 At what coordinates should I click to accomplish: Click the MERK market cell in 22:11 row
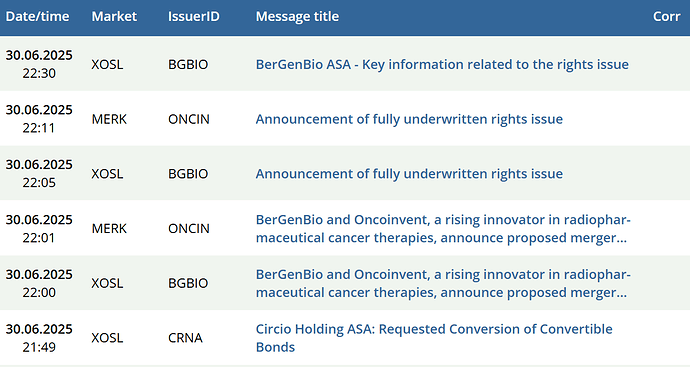(x=109, y=119)
